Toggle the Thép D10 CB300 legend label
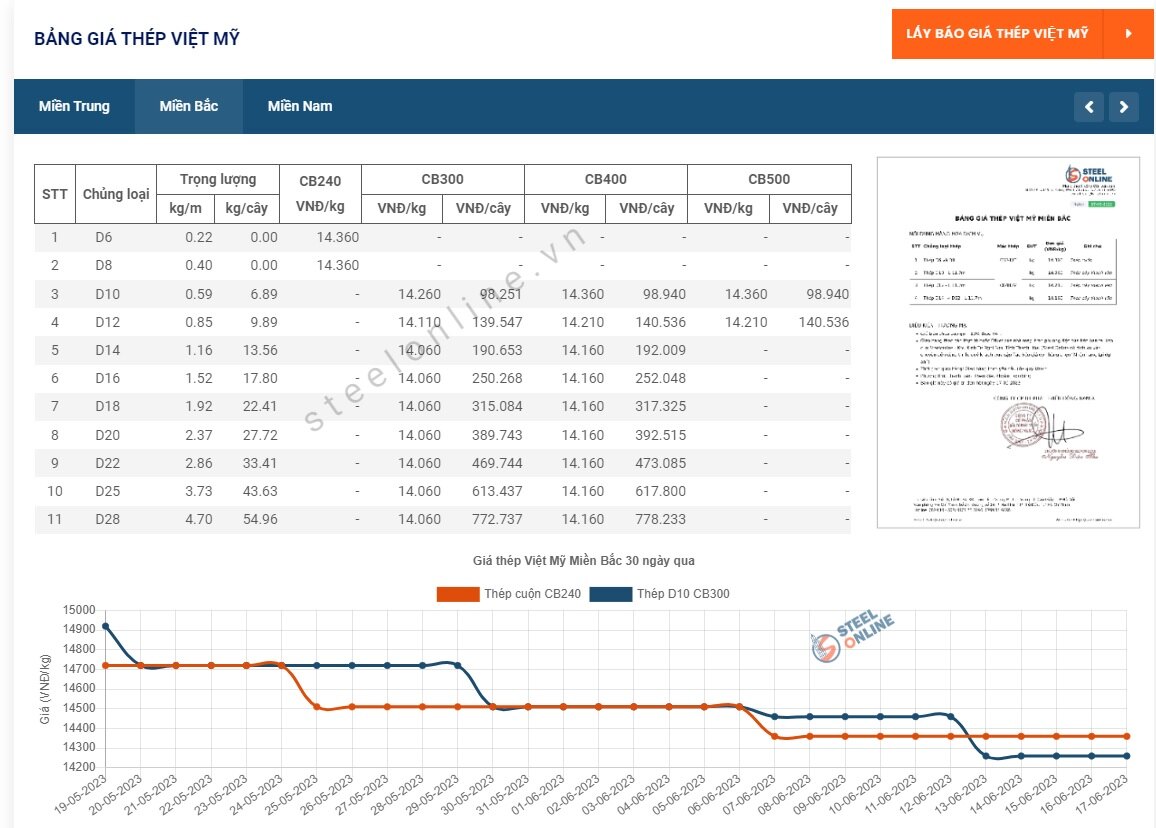Screen dimensions: 1156x828 tap(683, 594)
